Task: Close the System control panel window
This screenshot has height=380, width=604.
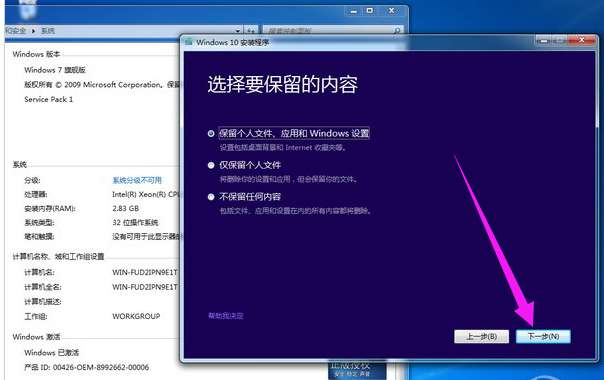Action: point(391,11)
